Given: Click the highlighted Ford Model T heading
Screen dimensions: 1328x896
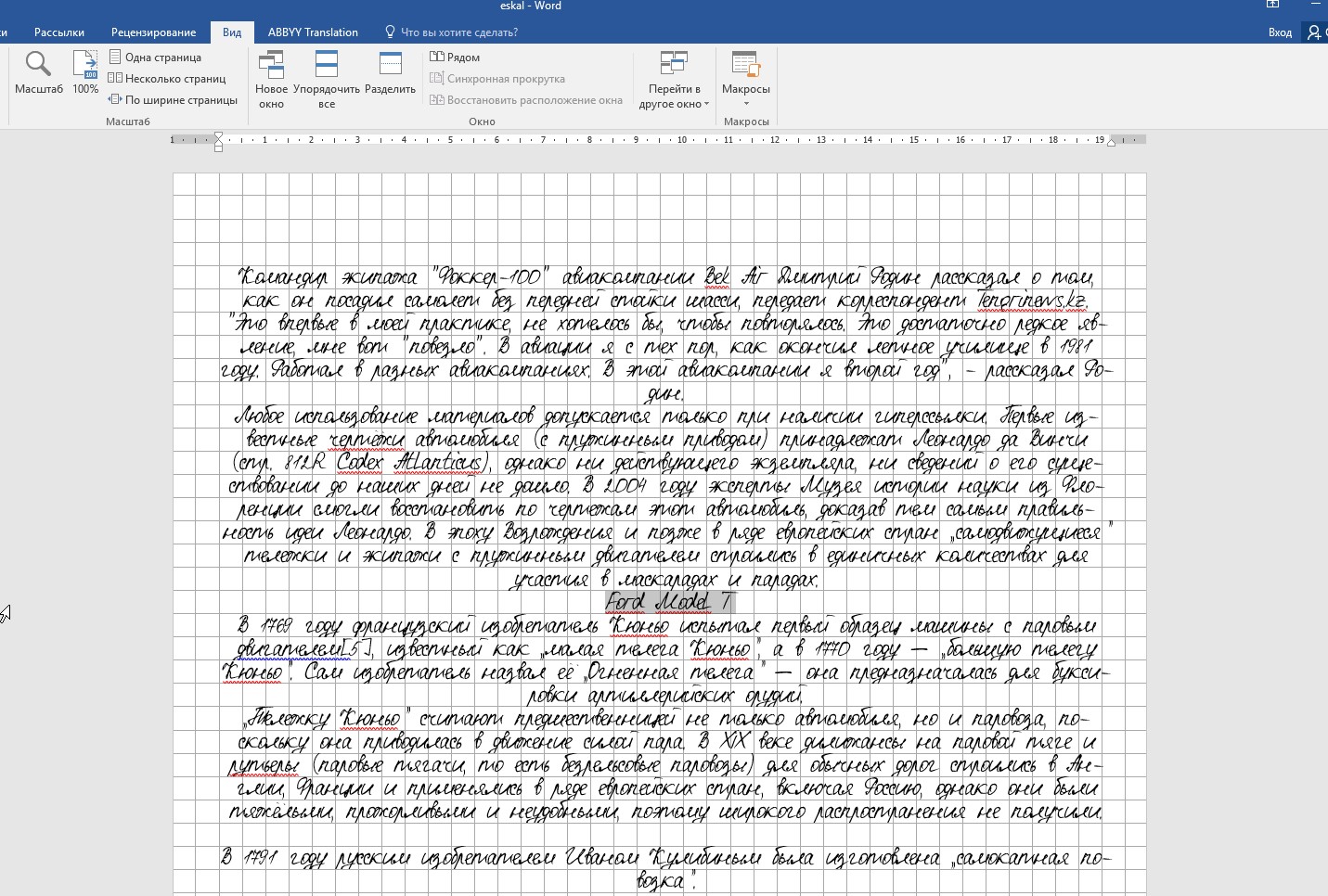Looking at the screenshot, I should [x=669, y=602].
